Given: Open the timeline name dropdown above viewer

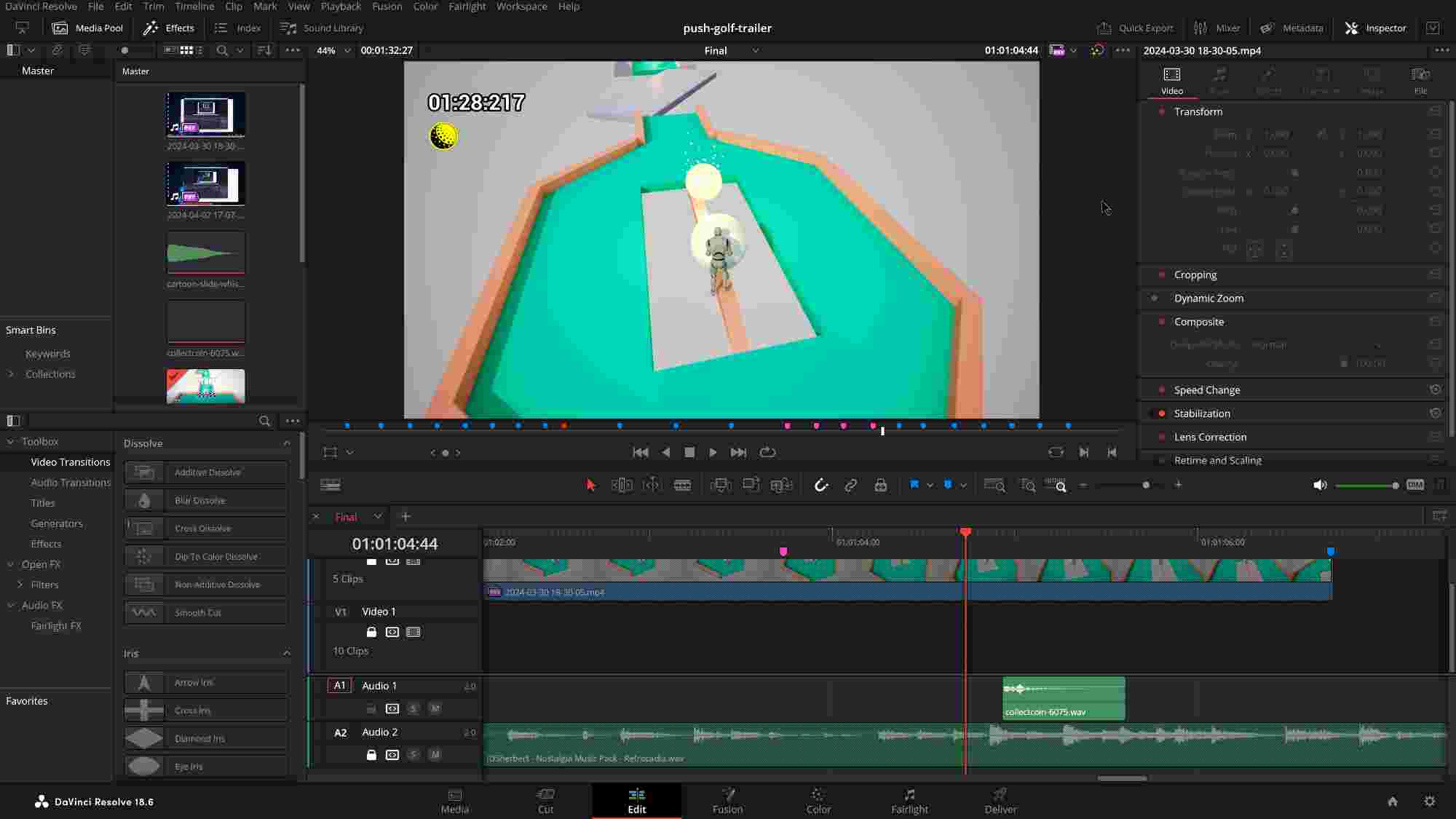Looking at the screenshot, I should point(755,51).
